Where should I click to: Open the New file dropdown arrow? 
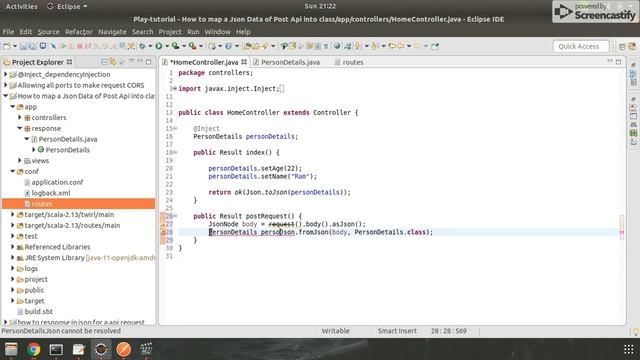[x=15, y=46]
